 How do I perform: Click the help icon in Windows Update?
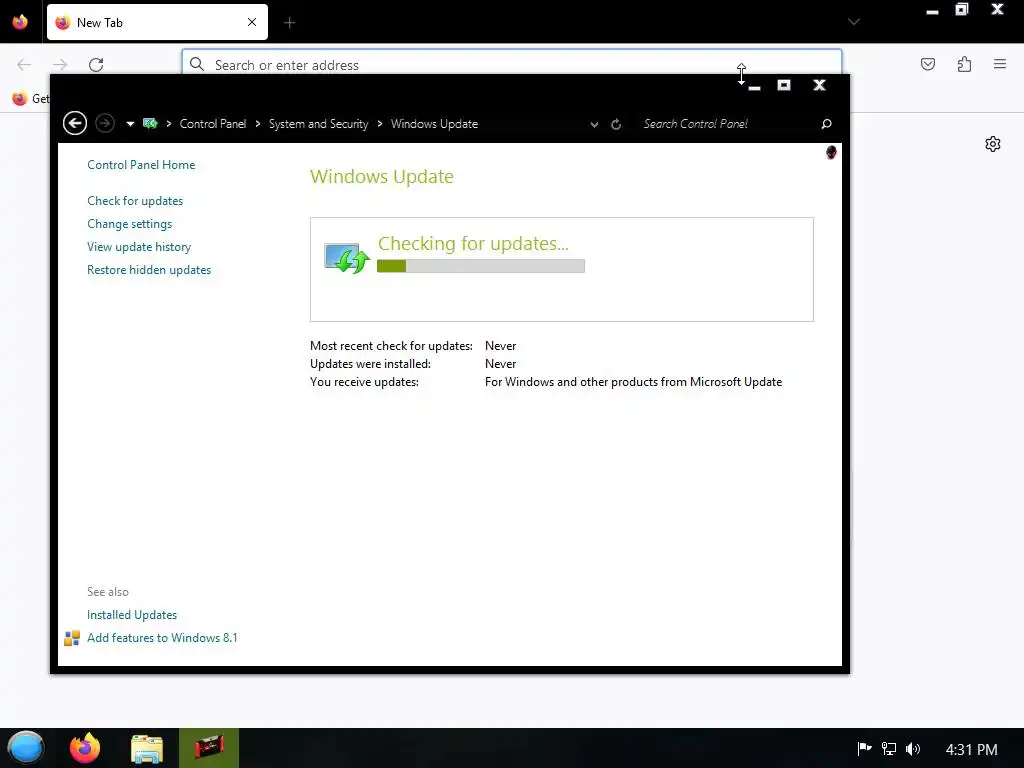tap(831, 152)
